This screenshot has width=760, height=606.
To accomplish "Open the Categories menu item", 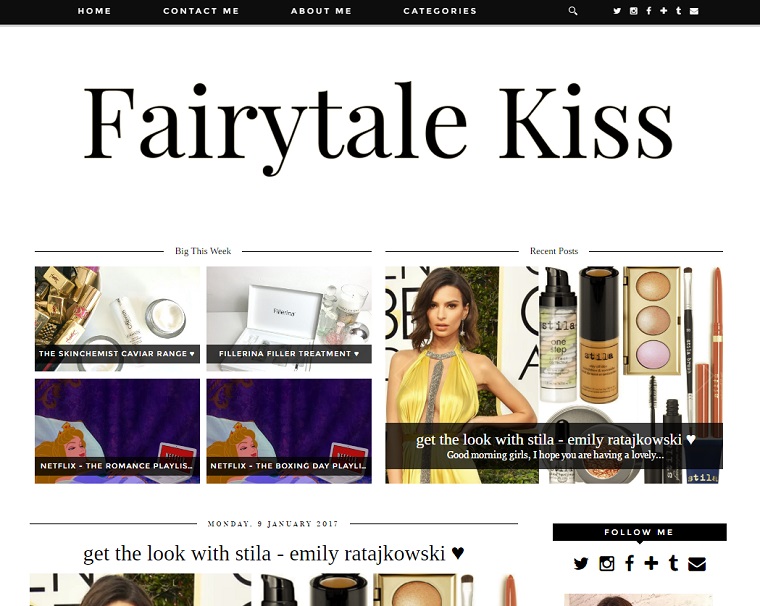I will coord(440,11).
